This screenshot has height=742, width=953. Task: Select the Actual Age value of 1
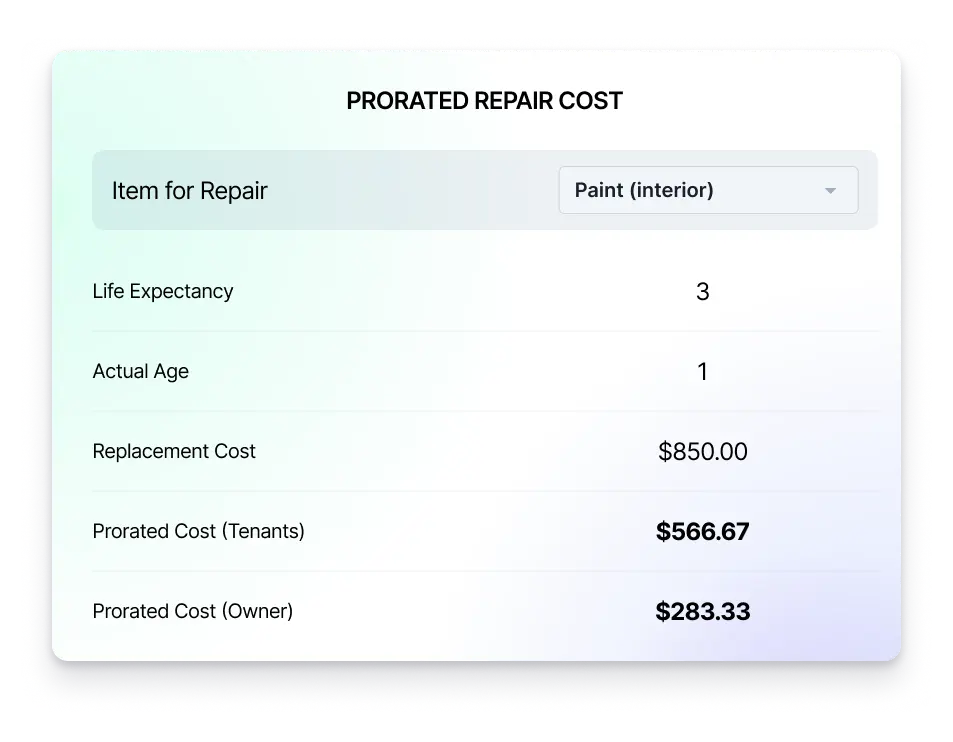coord(703,371)
